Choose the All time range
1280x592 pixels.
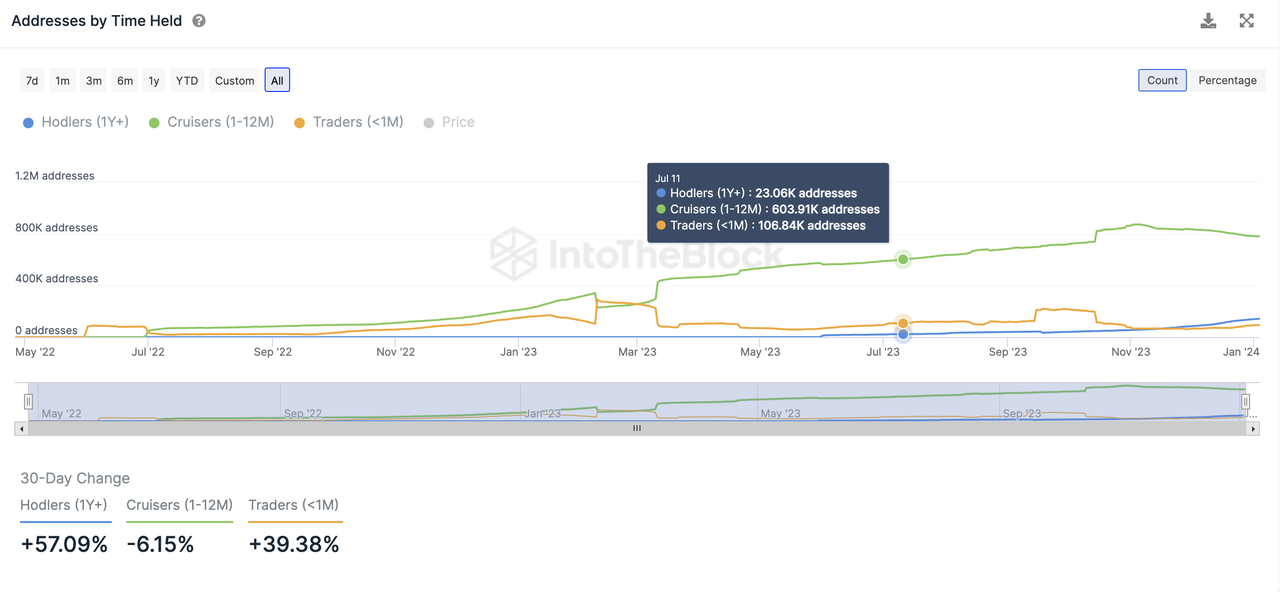click(277, 80)
